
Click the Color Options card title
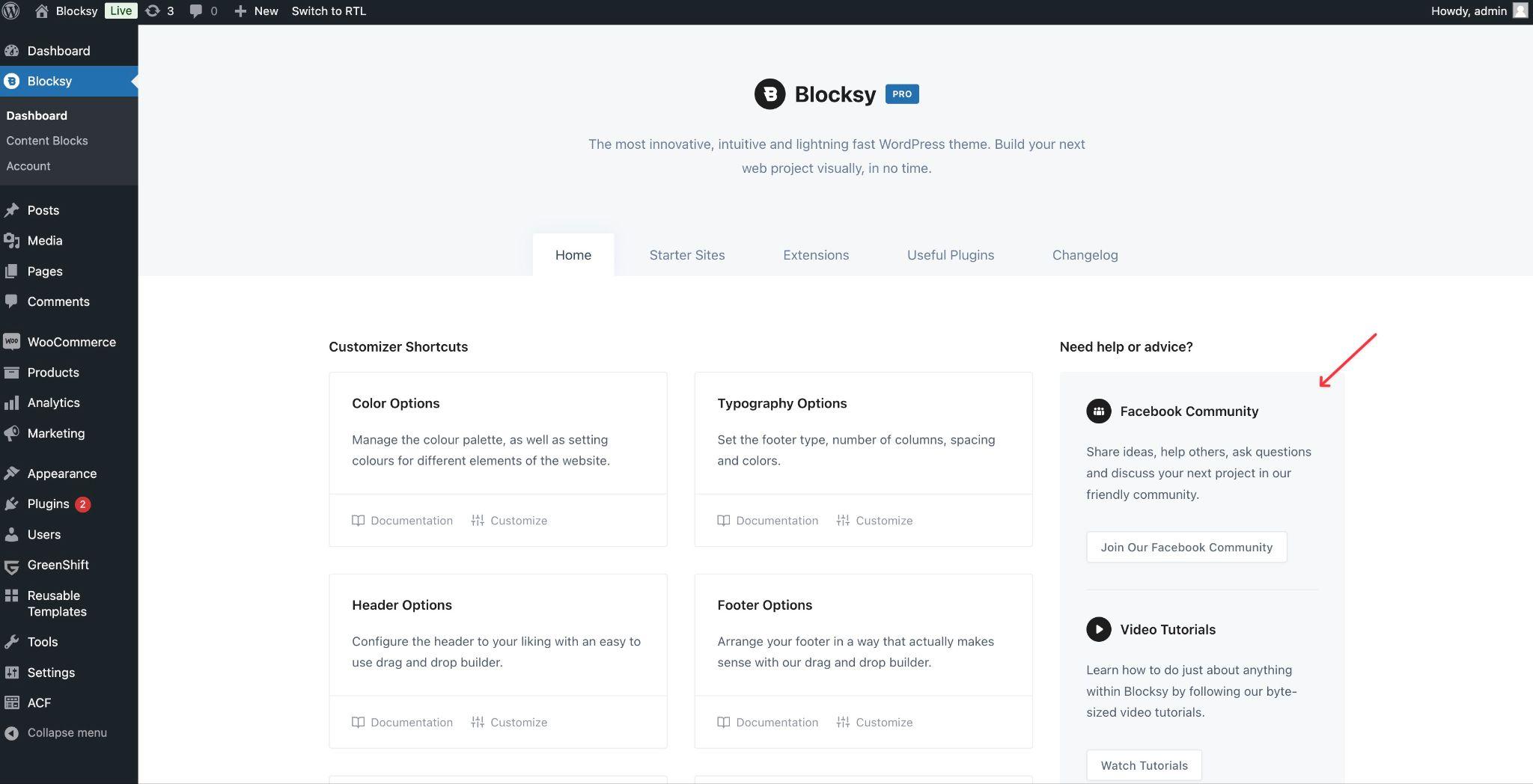click(396, 403)
